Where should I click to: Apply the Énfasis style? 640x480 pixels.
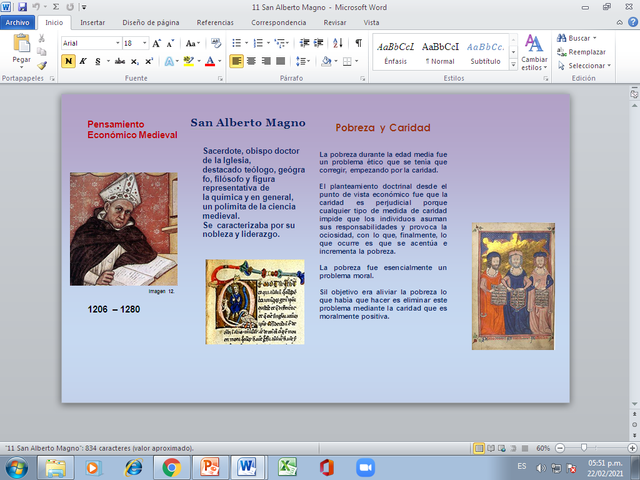coord(396,53)
